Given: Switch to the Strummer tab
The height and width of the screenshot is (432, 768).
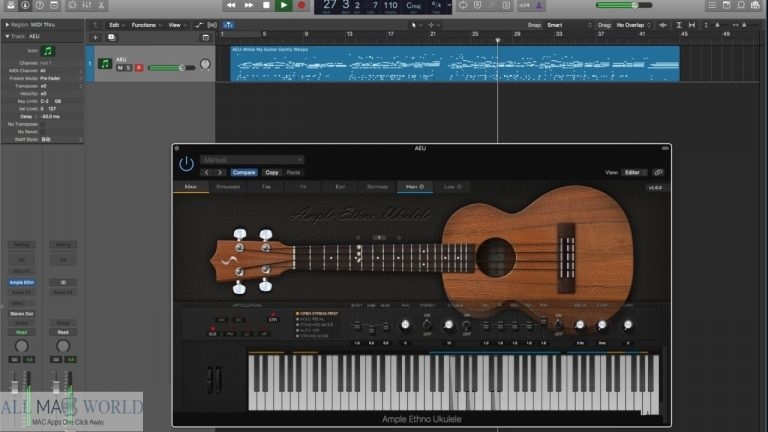Looking at the screenshot, I should tap(228, 187).
